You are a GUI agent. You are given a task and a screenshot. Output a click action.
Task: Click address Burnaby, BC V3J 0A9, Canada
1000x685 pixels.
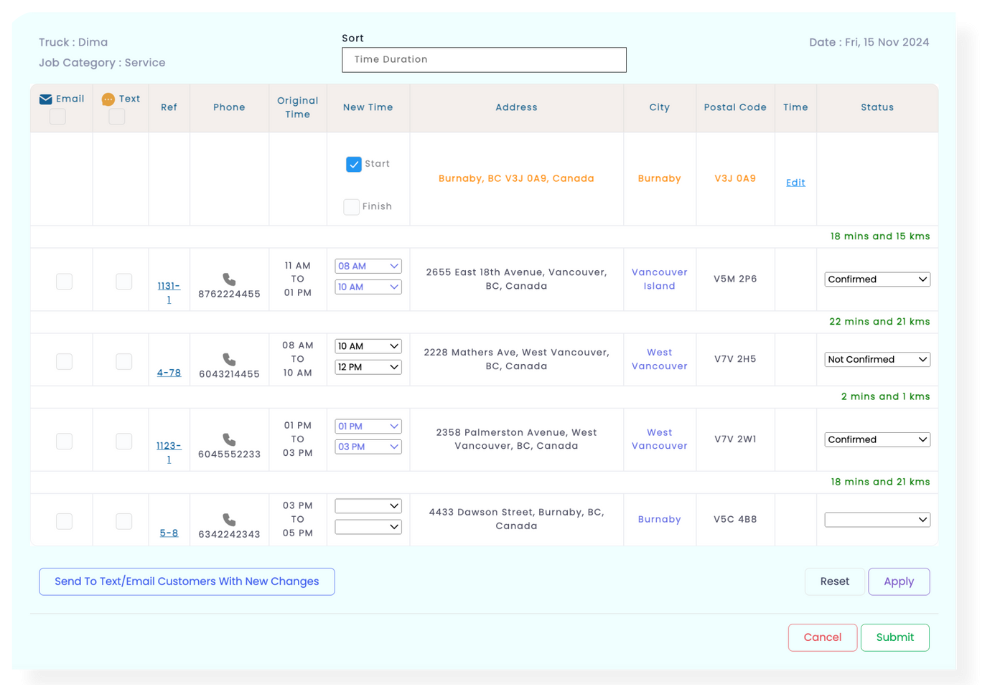[516, 179]
